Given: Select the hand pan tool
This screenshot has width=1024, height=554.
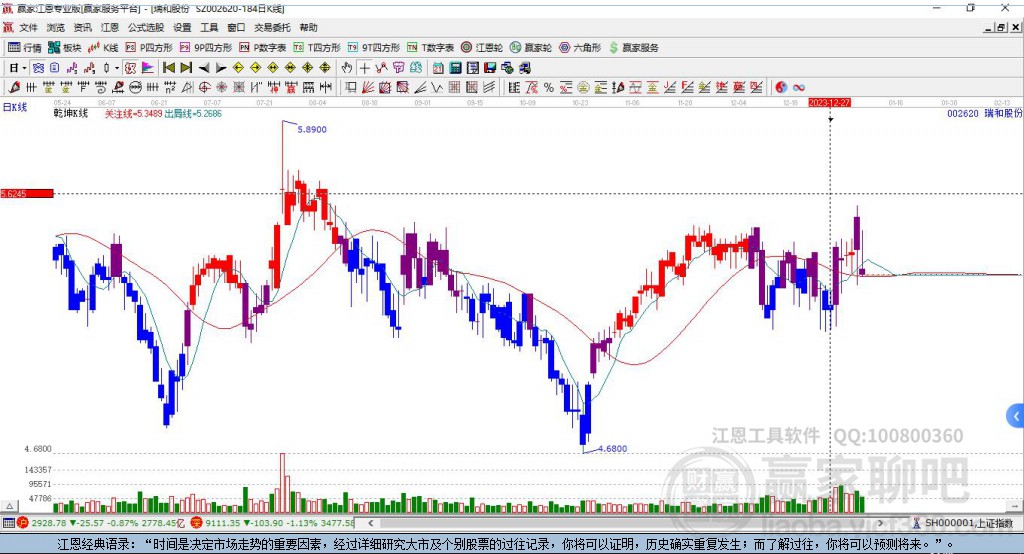Looking at the screenshot, I should (x=347, y=68).
